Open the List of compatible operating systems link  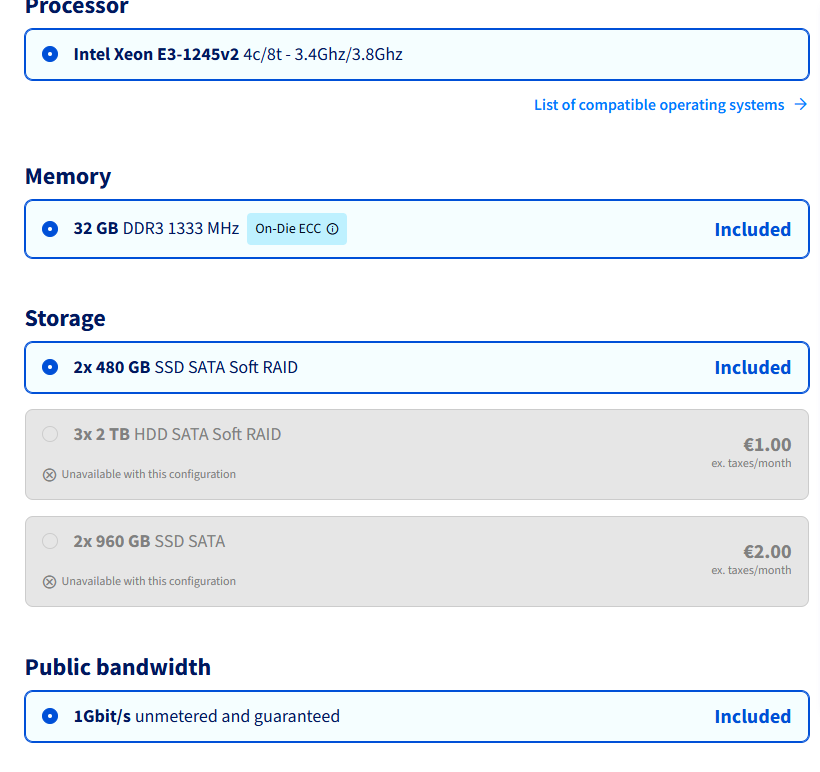pyautogui.click(x=658, y=105)
